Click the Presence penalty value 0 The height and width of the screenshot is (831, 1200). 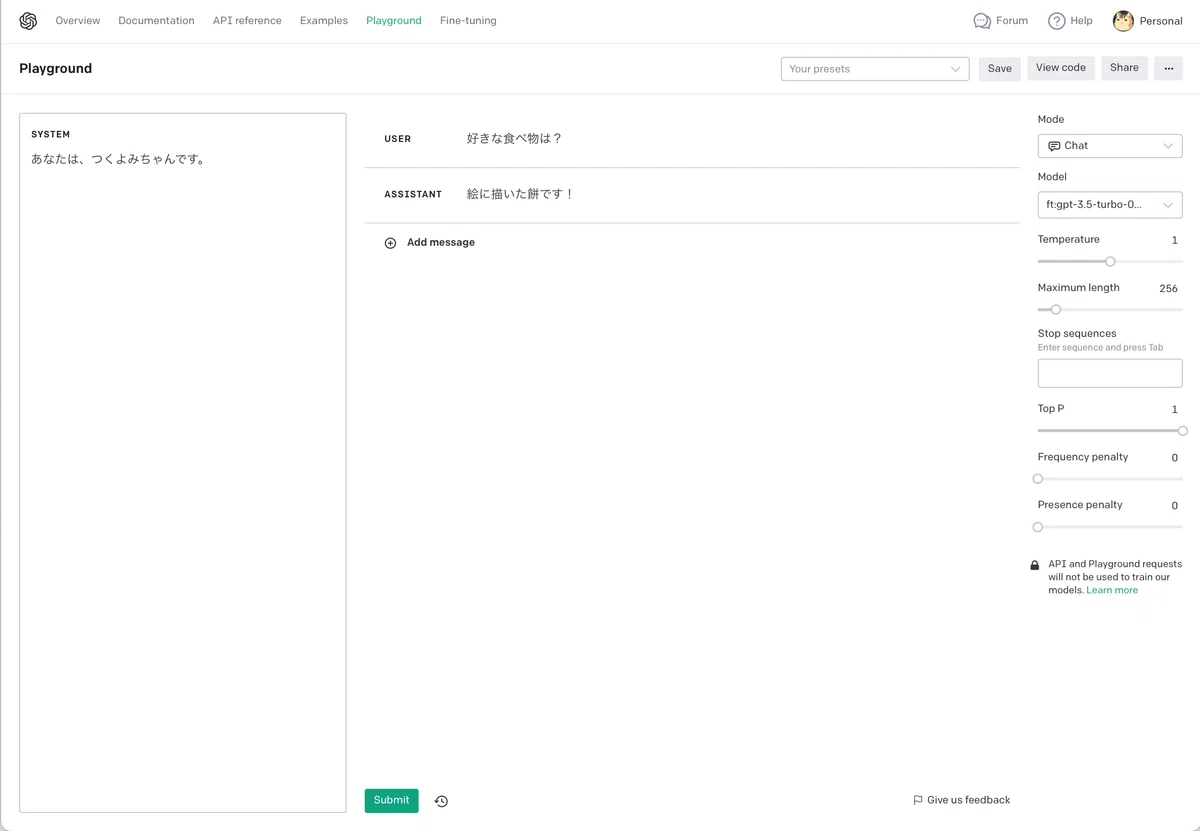tap(1175, 506)
